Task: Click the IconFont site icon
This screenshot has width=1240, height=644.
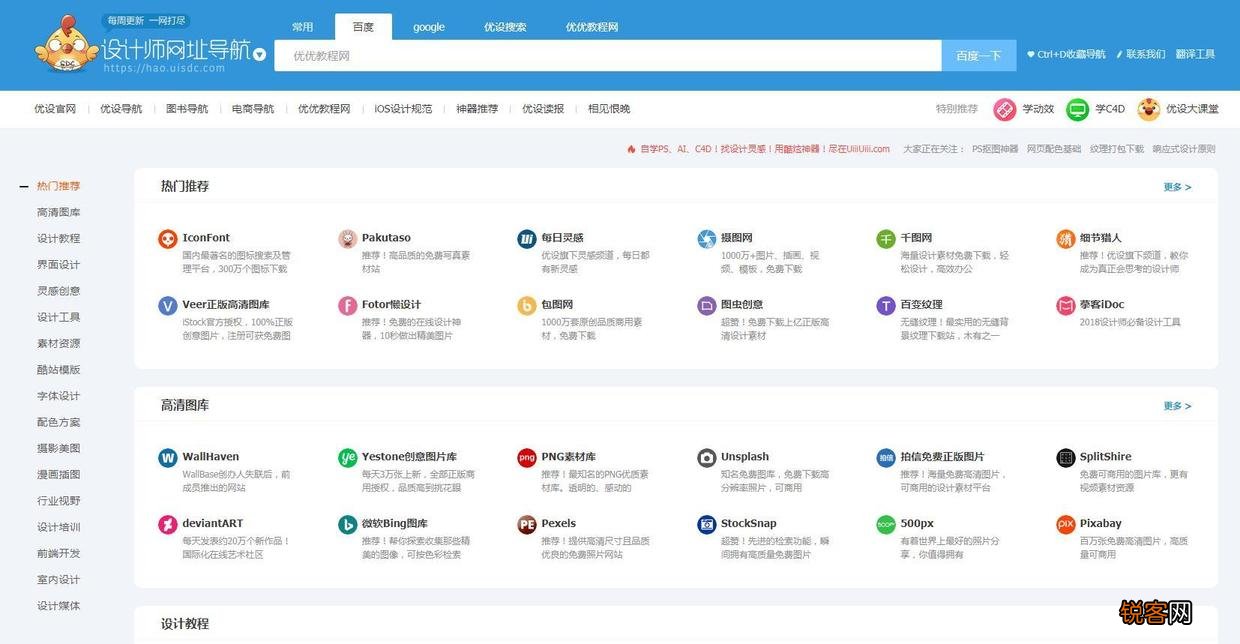Action: click(167, 239)
